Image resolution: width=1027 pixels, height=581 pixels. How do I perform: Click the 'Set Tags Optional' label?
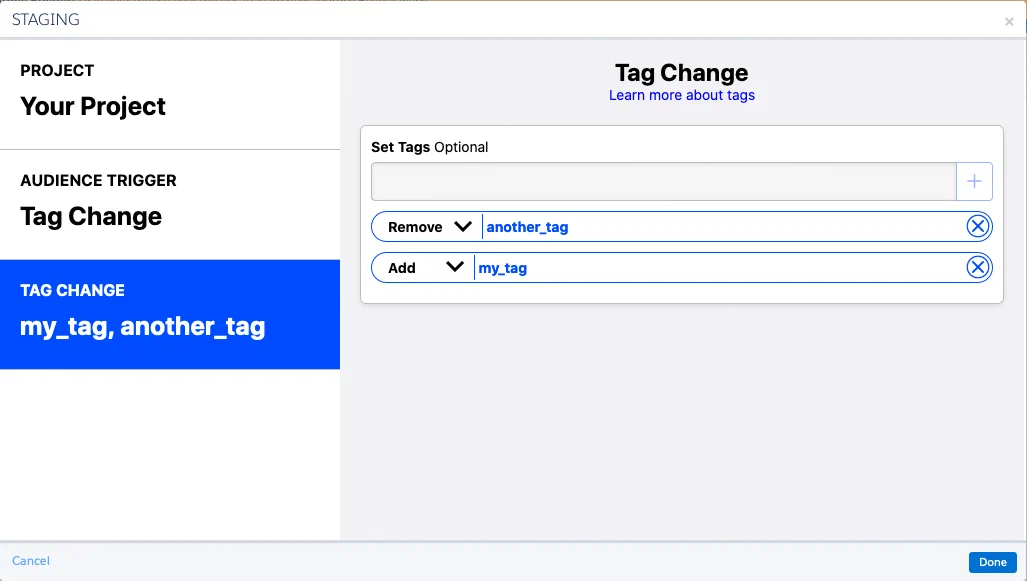[x=430, y=147]
